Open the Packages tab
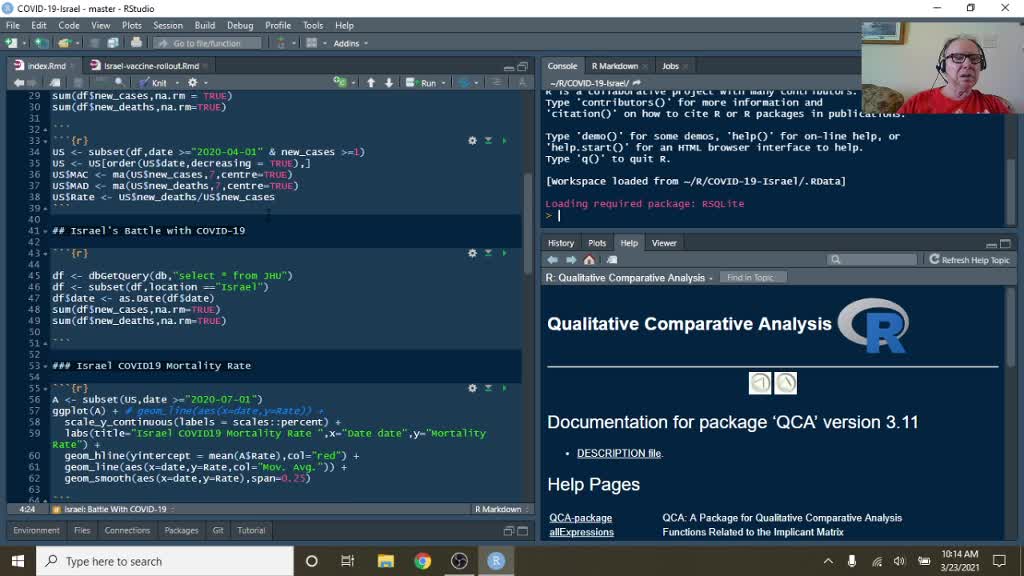The height and width of the screenshot is (576, 1024). pyautogui.click(x=181, y=530)
